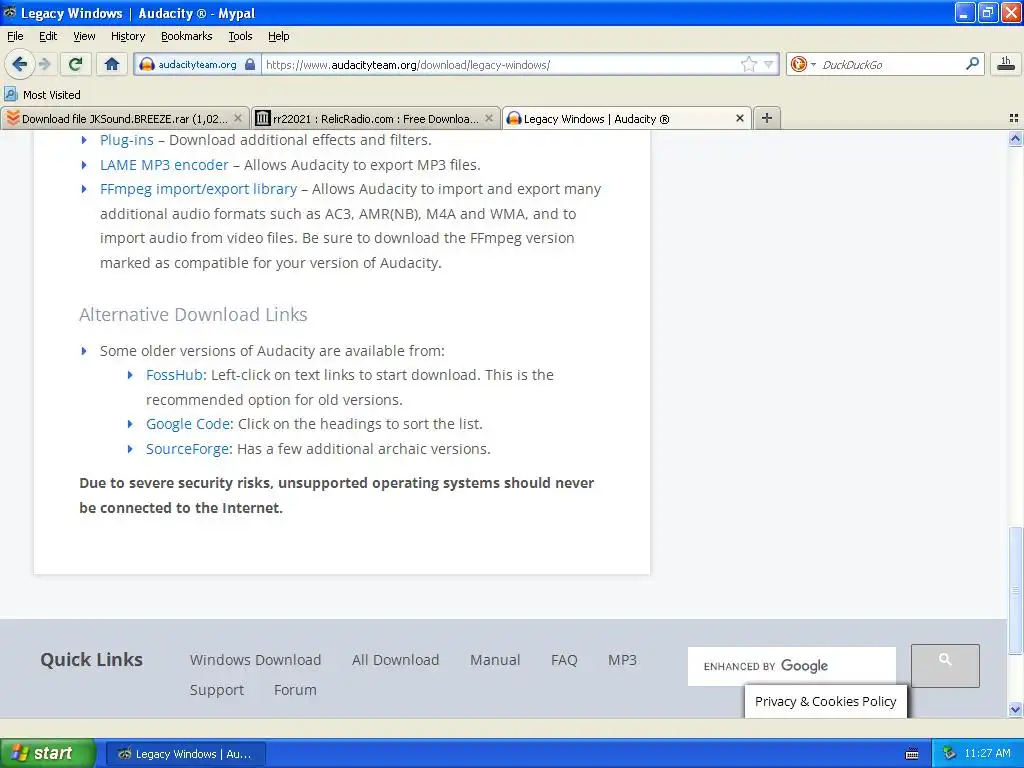Click the scrollbar up arrow
The width and height of the screenshot is (1024, 768).
tap(1015, 138)
